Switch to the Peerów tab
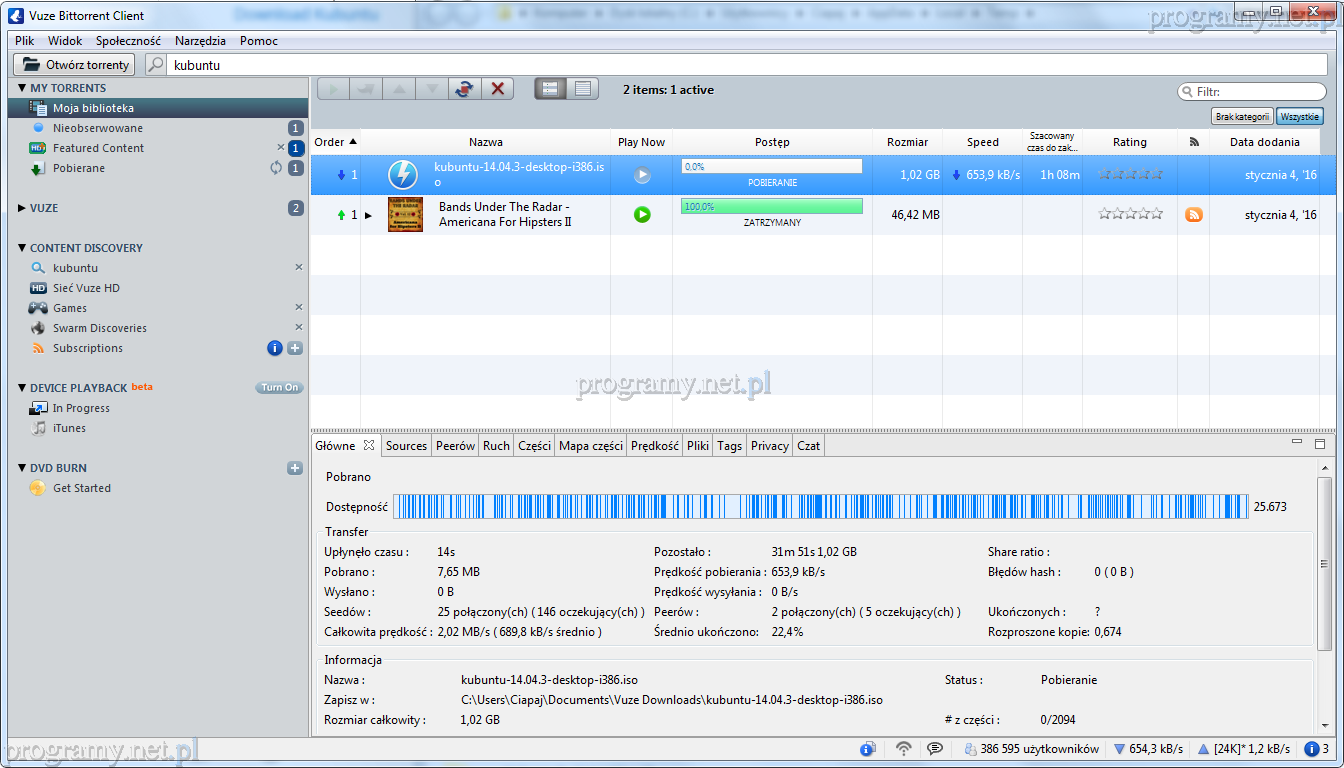Image resolution: width=1344 pixels, height=768 pixels. pyautogui.click(x=455, y=446)
